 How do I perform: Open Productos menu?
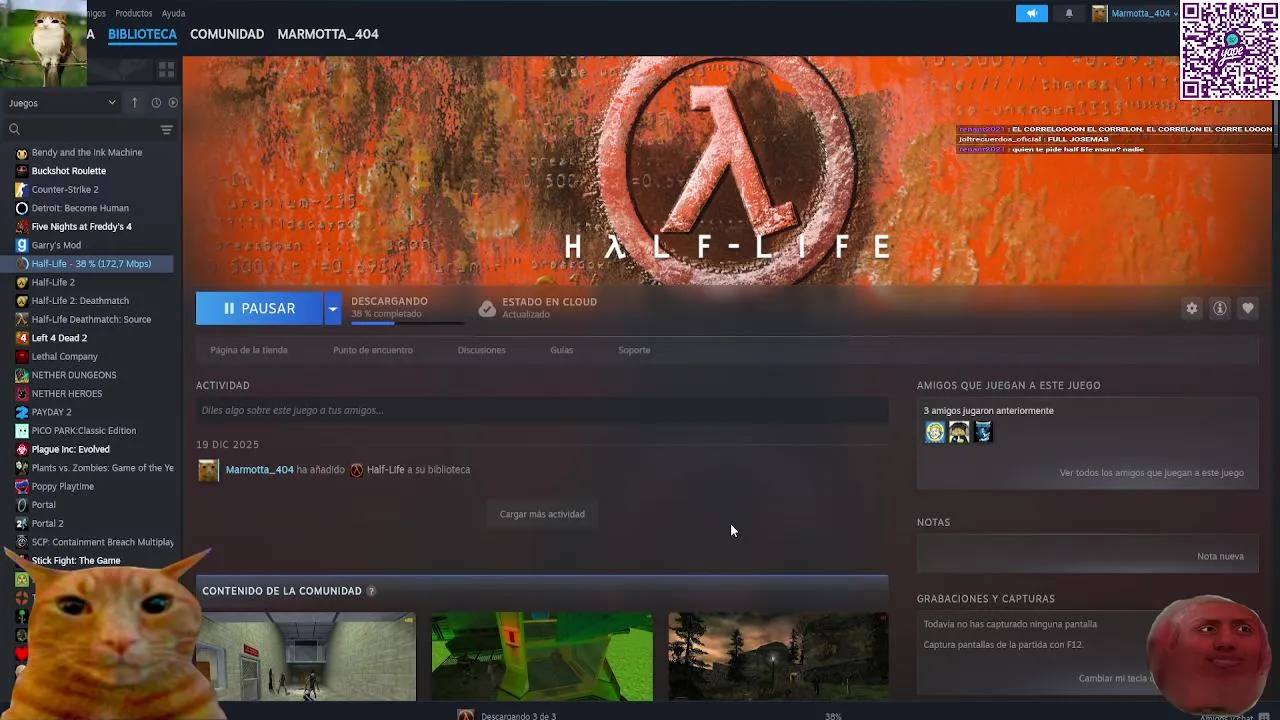(134, 13)
